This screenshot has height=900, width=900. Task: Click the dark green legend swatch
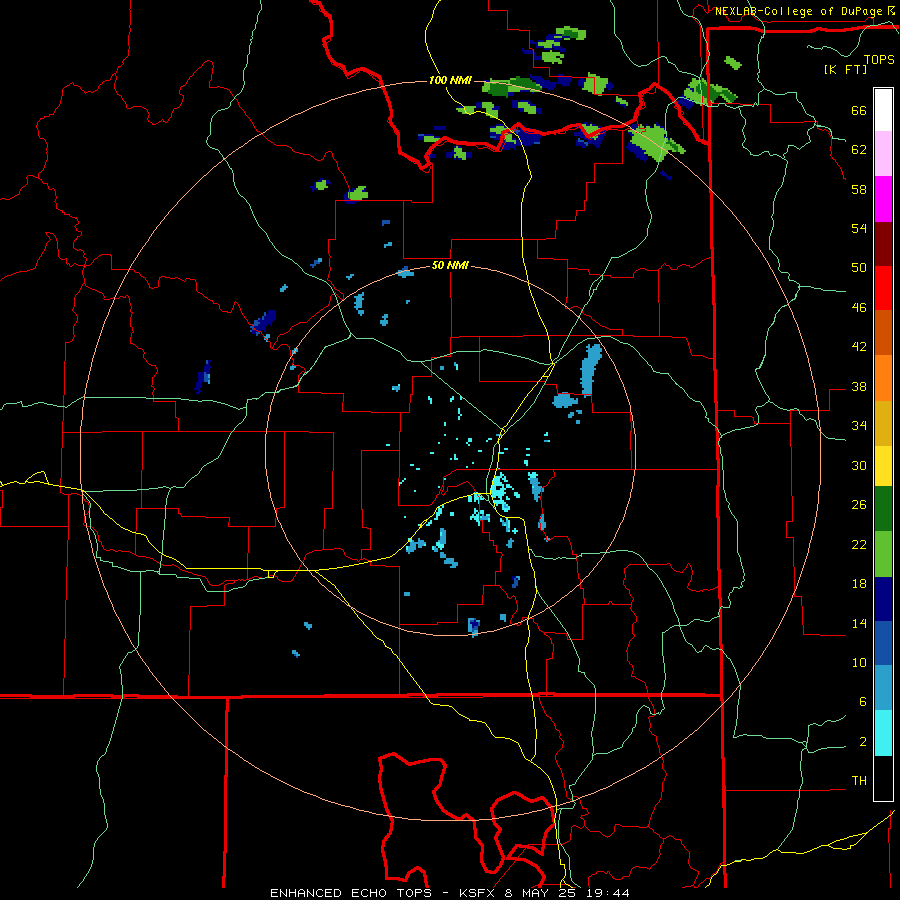(x=883, y=509)
